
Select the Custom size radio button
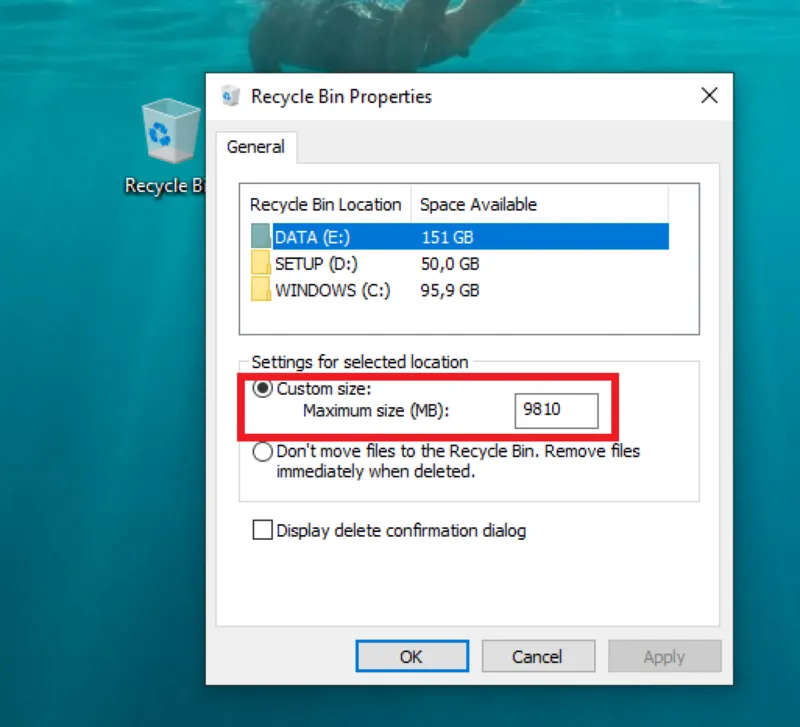coord(263,389)
